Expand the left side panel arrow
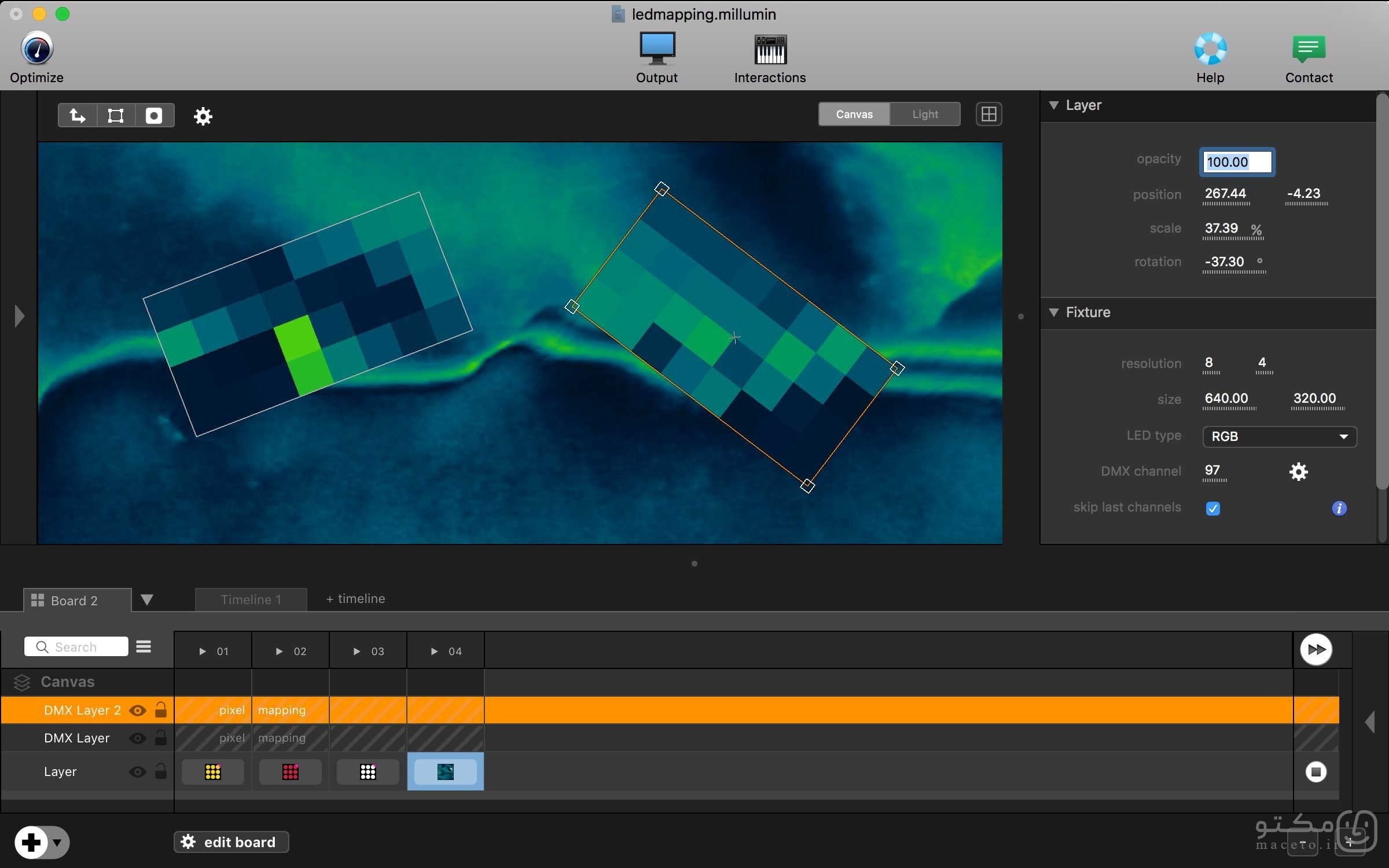 [19, 316]
